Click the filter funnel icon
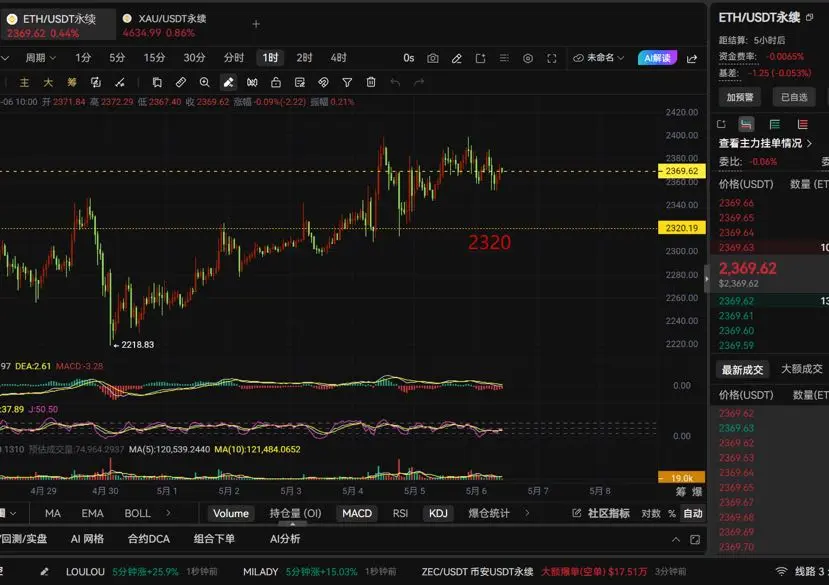 [347, 83]
